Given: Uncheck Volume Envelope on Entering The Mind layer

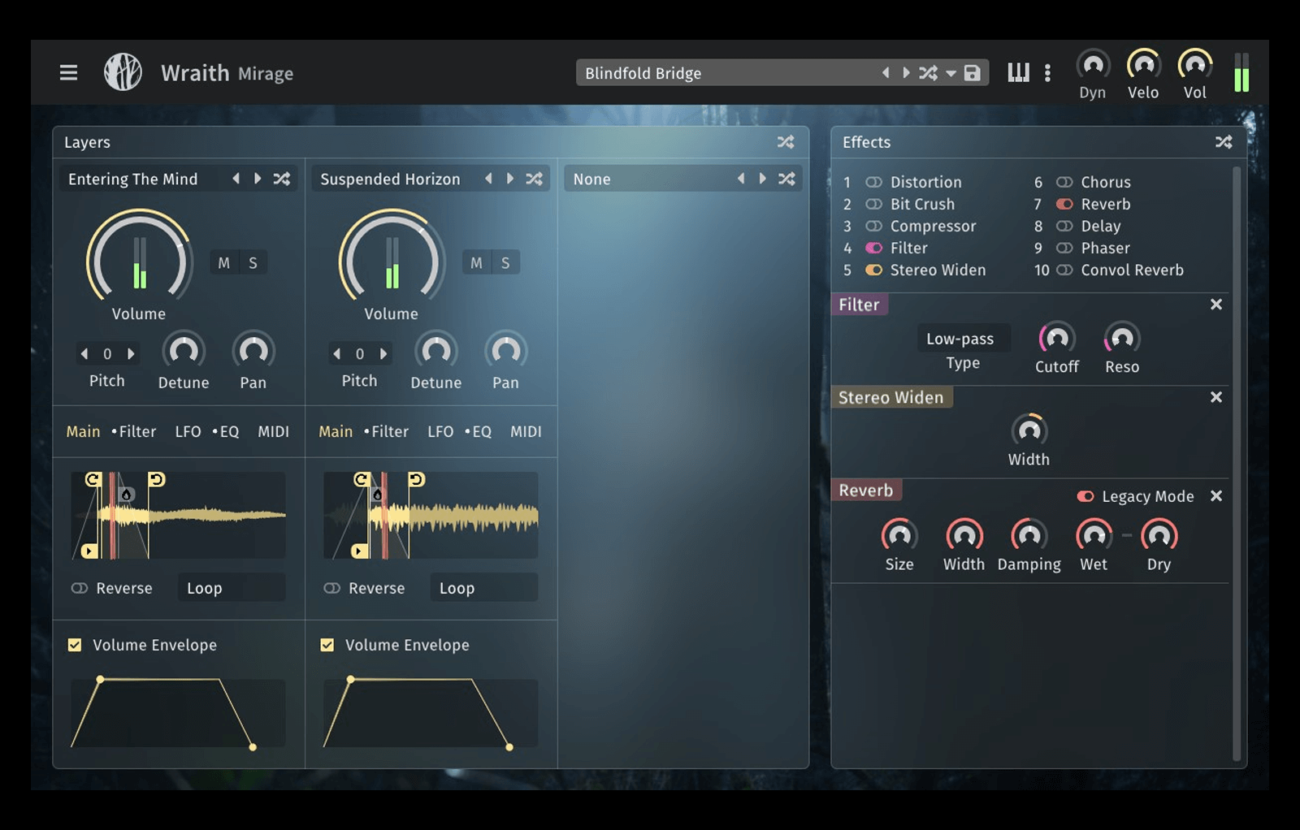Looking at the screenshot, I should point(75,645).
